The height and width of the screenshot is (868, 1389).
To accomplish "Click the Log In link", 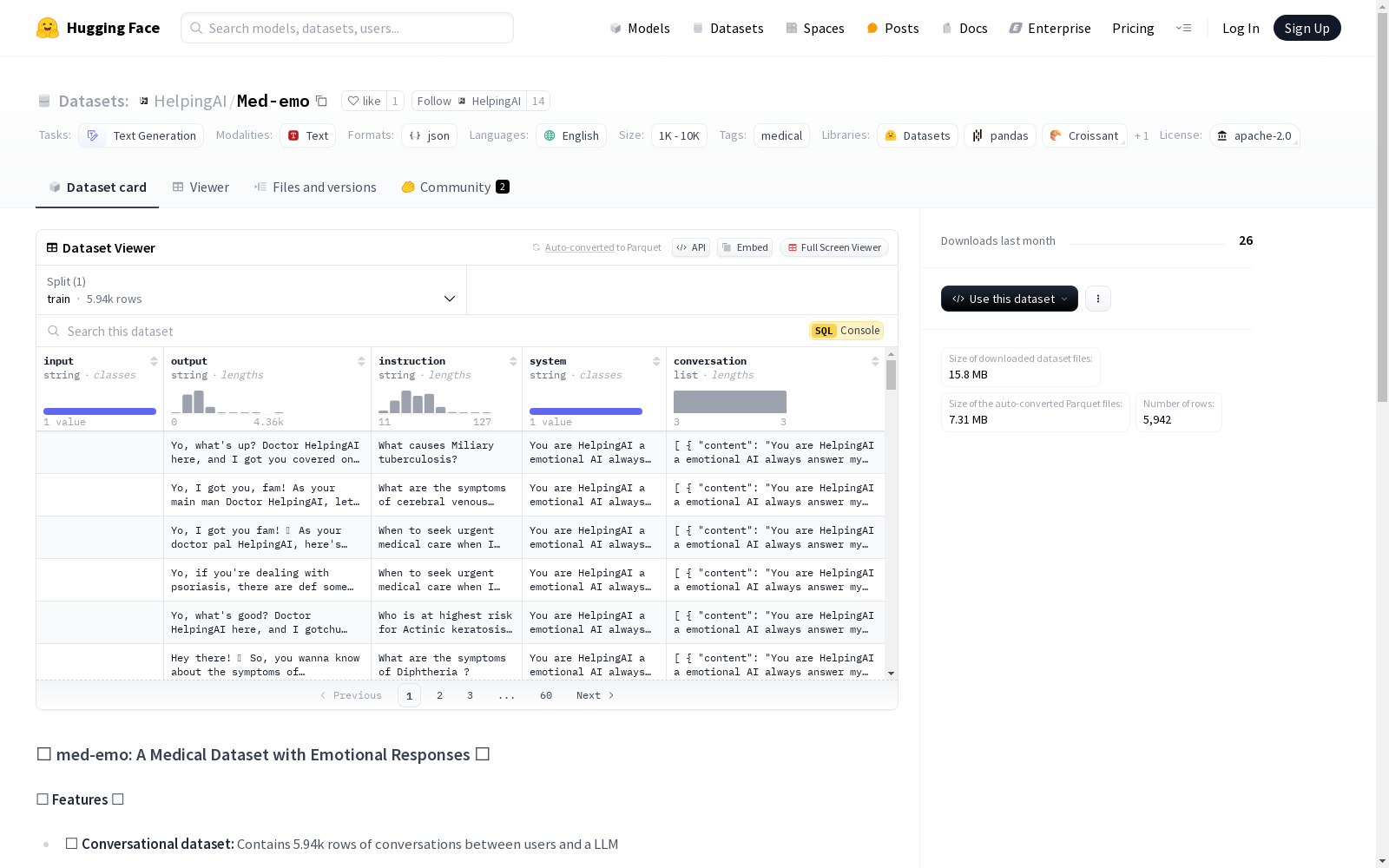I will 1241,28.
